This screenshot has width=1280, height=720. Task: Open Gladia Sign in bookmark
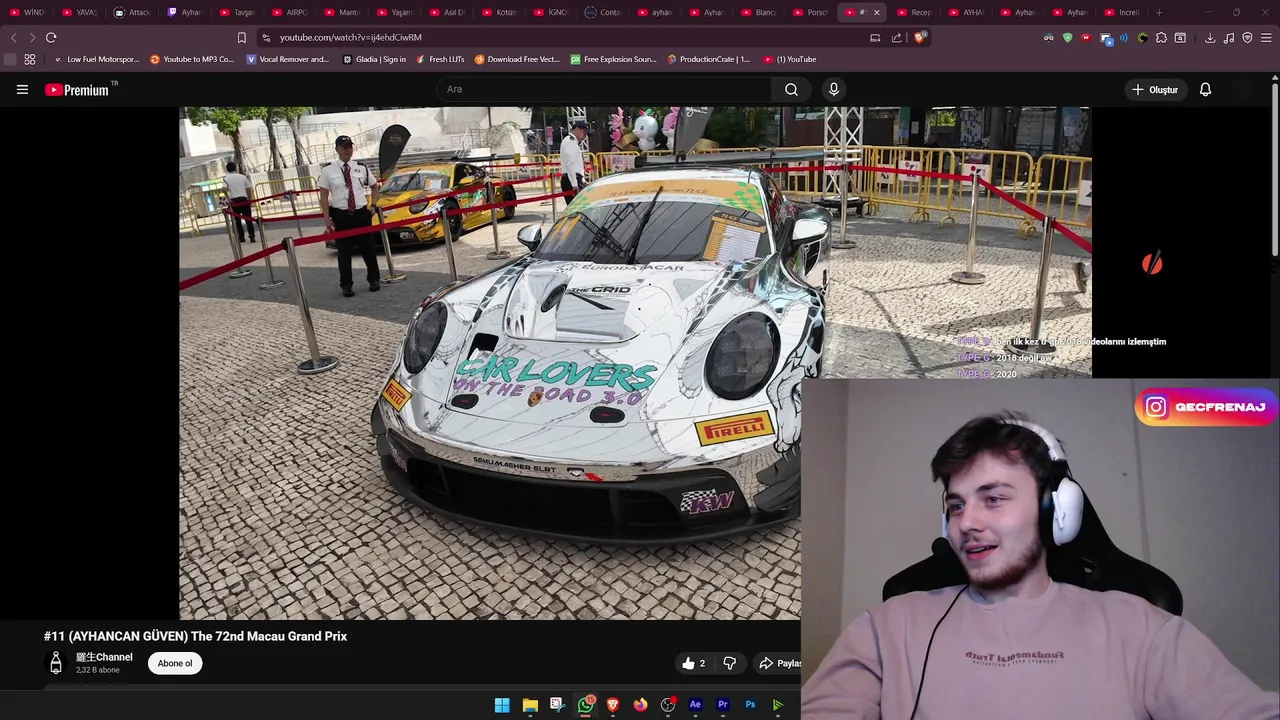[374, 59]
